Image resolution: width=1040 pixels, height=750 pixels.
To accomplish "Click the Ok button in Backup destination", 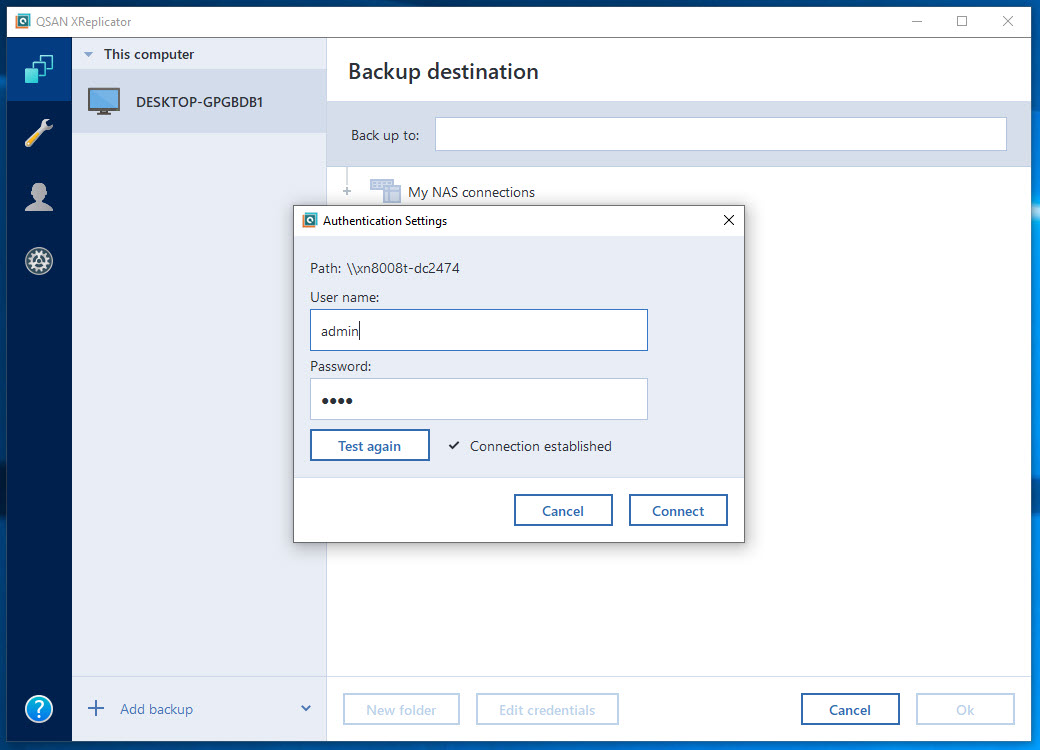I will coord(965,710).
